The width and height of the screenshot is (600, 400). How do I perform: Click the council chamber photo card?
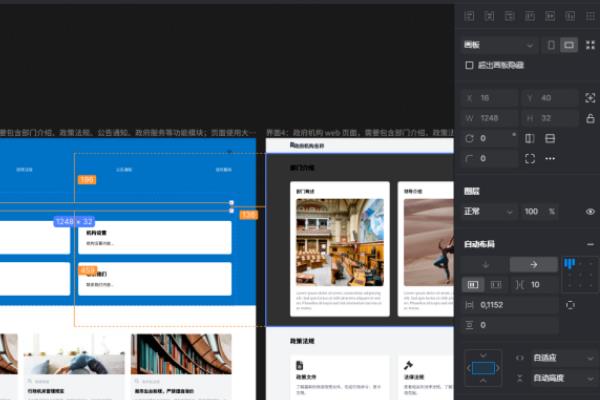tap(340, 242)
